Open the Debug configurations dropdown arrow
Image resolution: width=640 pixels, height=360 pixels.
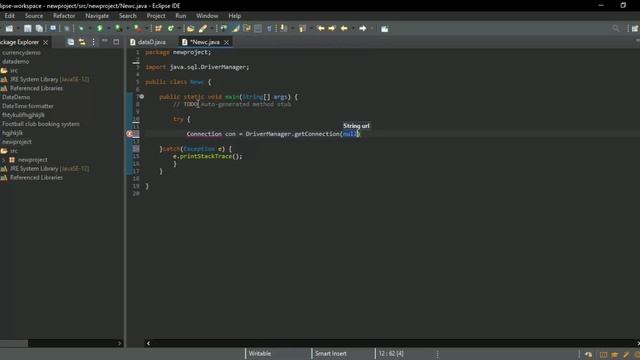tap(89, 28)
